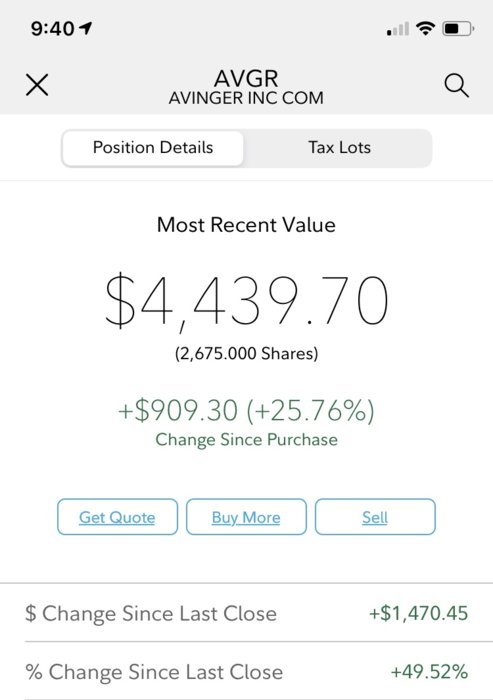The image size is (493, 700).
Task: Tap the cellular signal bars icon
Action: [x=397, y=29]
